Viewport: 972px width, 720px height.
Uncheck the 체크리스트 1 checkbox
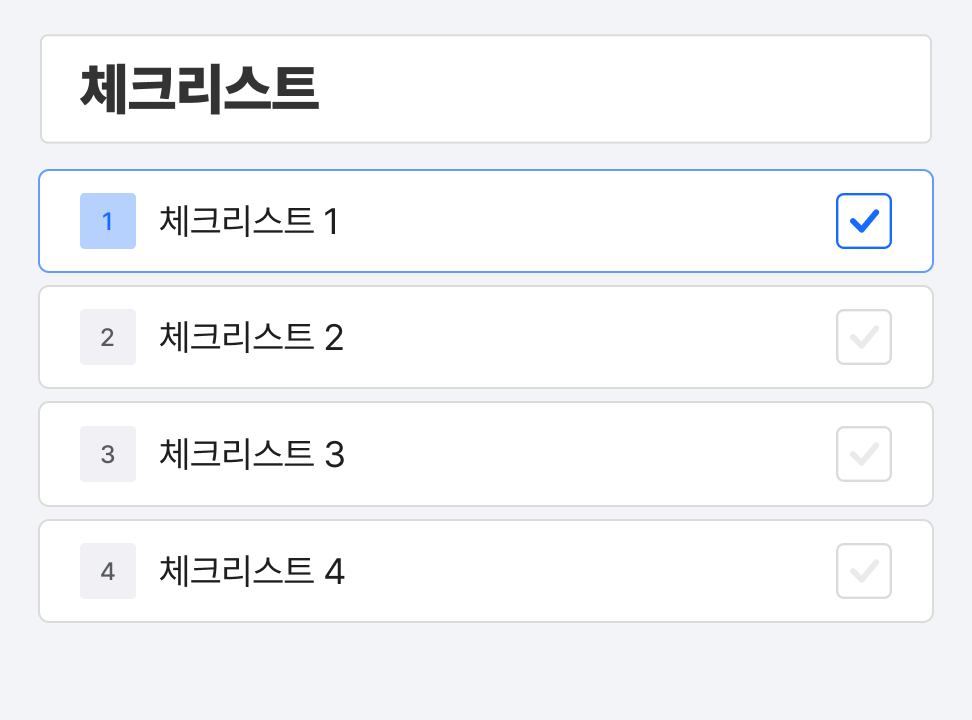(x=863, y=221)
